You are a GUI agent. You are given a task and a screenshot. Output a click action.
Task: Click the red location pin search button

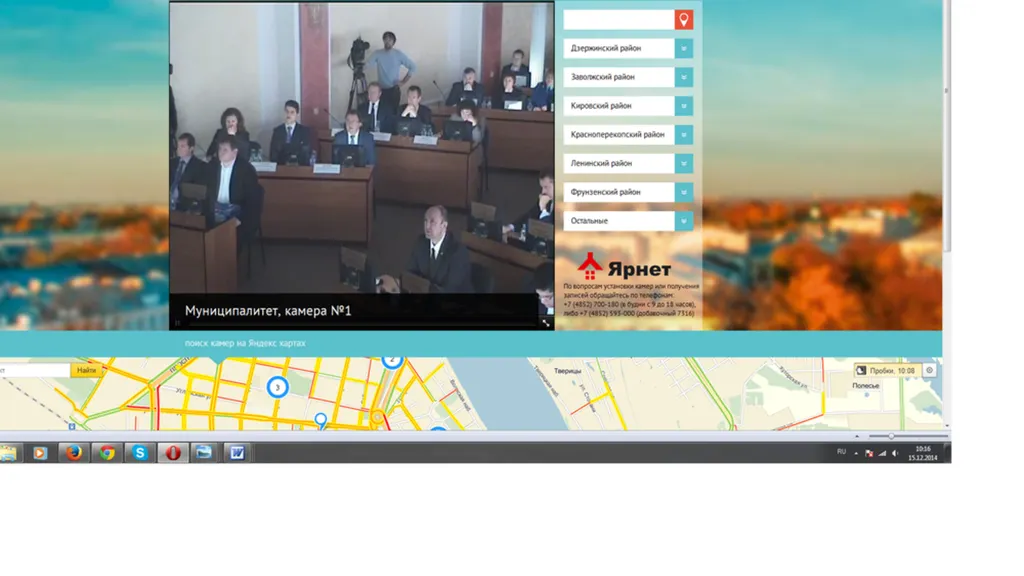tap(683, 20)
